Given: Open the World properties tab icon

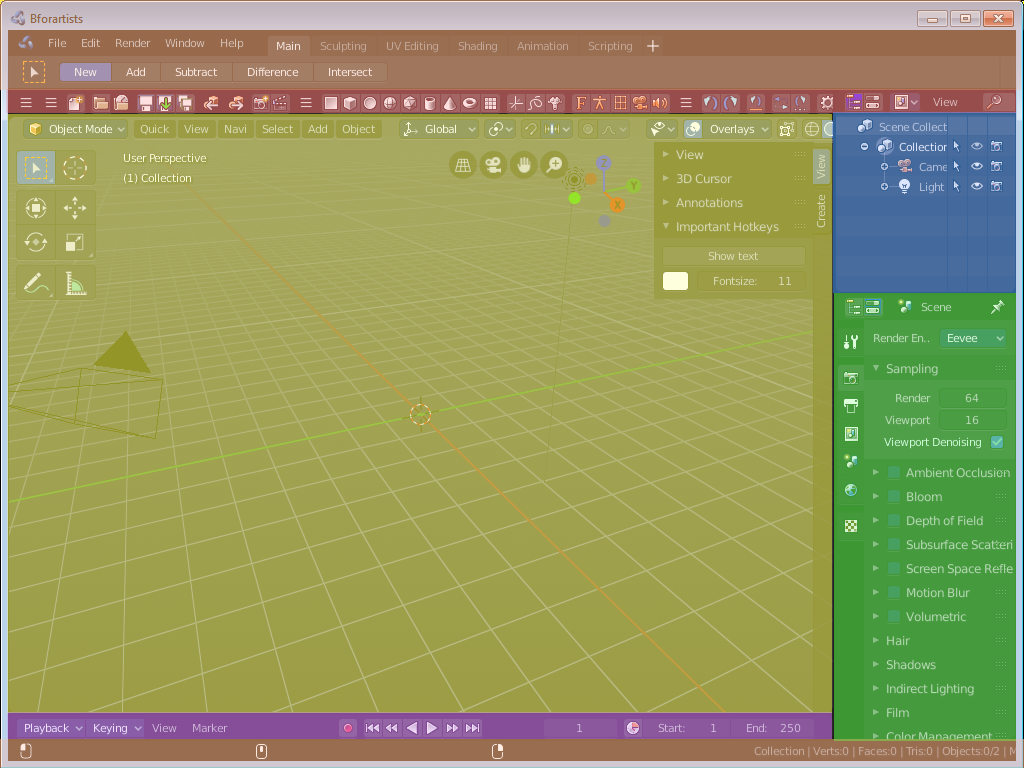Looking at the screenshot, I should coord(850,490).
